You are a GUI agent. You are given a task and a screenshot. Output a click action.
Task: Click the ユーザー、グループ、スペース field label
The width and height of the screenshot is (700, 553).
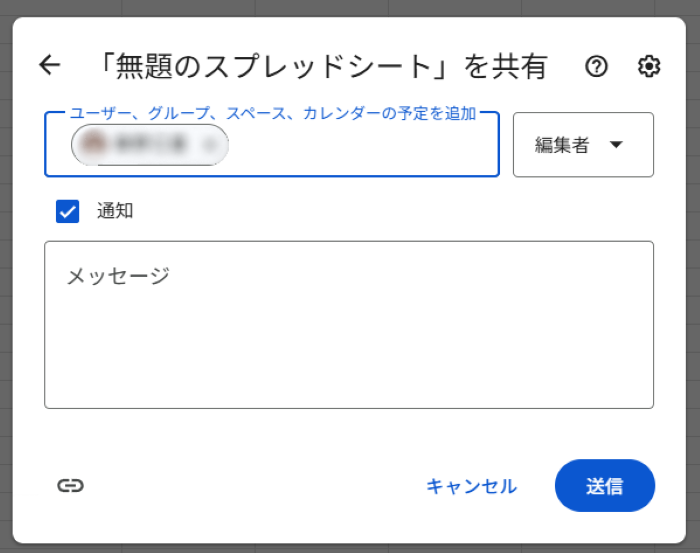272,114
